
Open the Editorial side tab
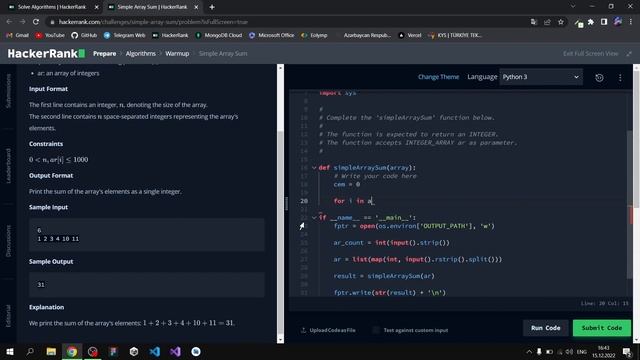click(x=8, y=316)
